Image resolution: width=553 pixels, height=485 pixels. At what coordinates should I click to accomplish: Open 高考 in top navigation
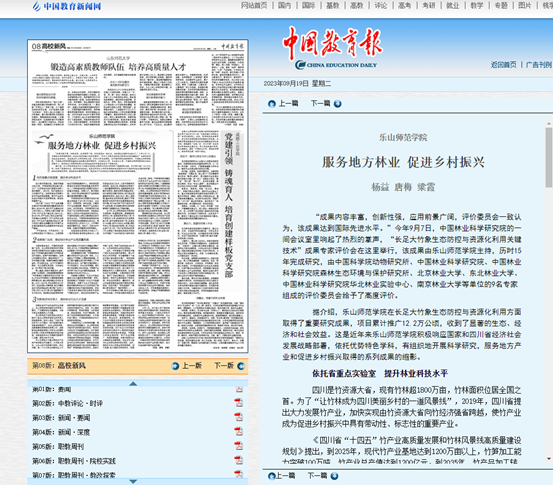pos(405,6)
